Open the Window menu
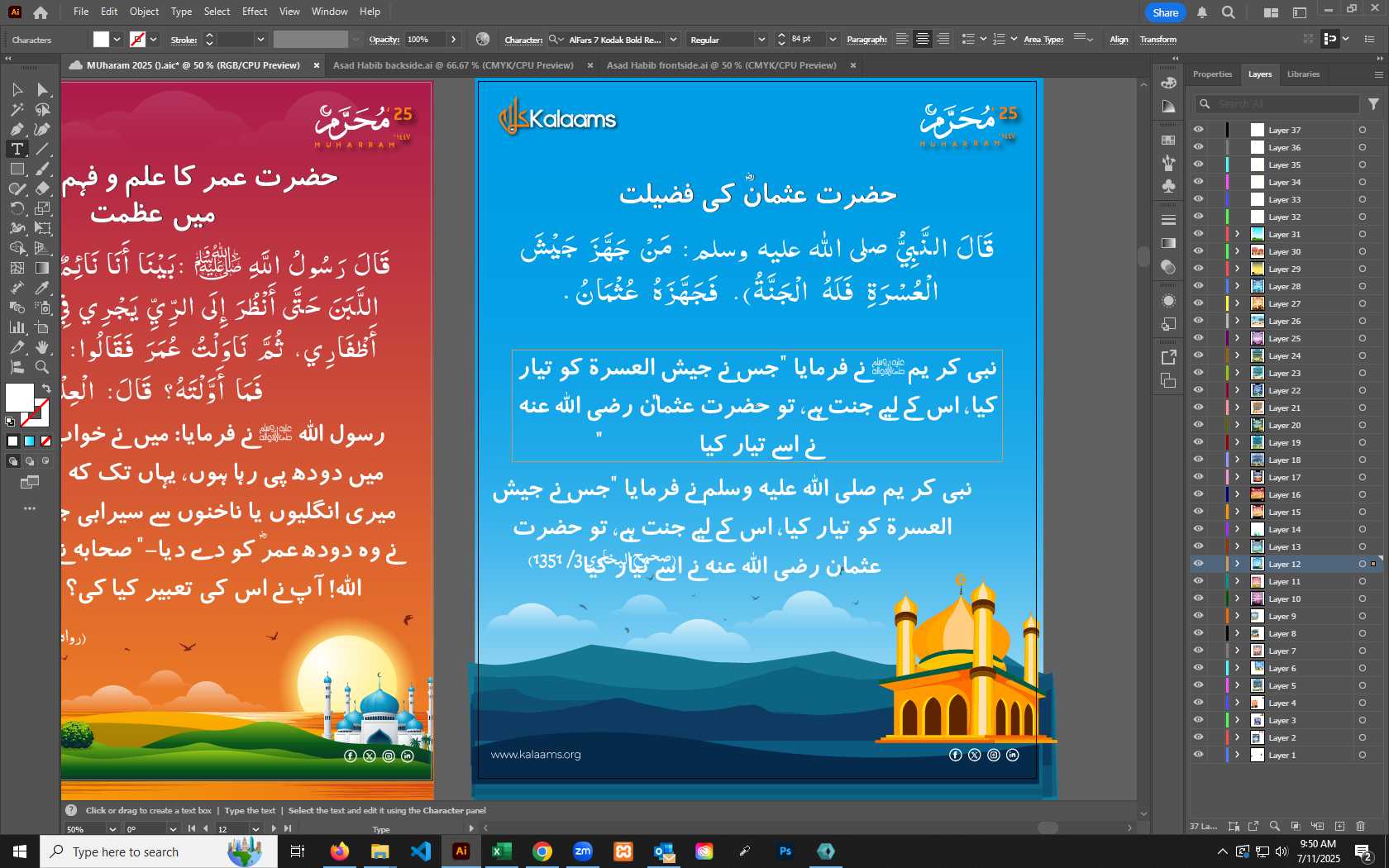Image resolution: width=1389 pixels, height=868 pixels. (329, 12)
